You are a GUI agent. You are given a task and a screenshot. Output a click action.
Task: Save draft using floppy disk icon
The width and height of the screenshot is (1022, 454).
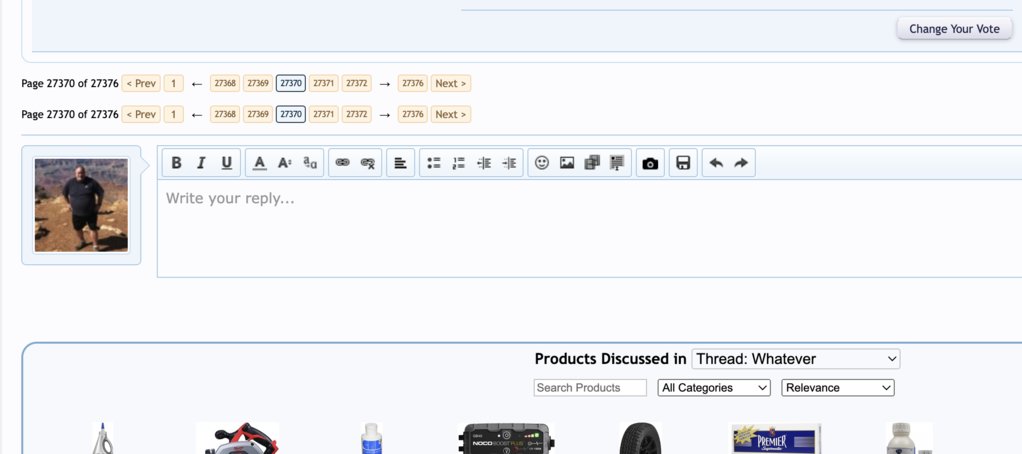coord(683,163)
